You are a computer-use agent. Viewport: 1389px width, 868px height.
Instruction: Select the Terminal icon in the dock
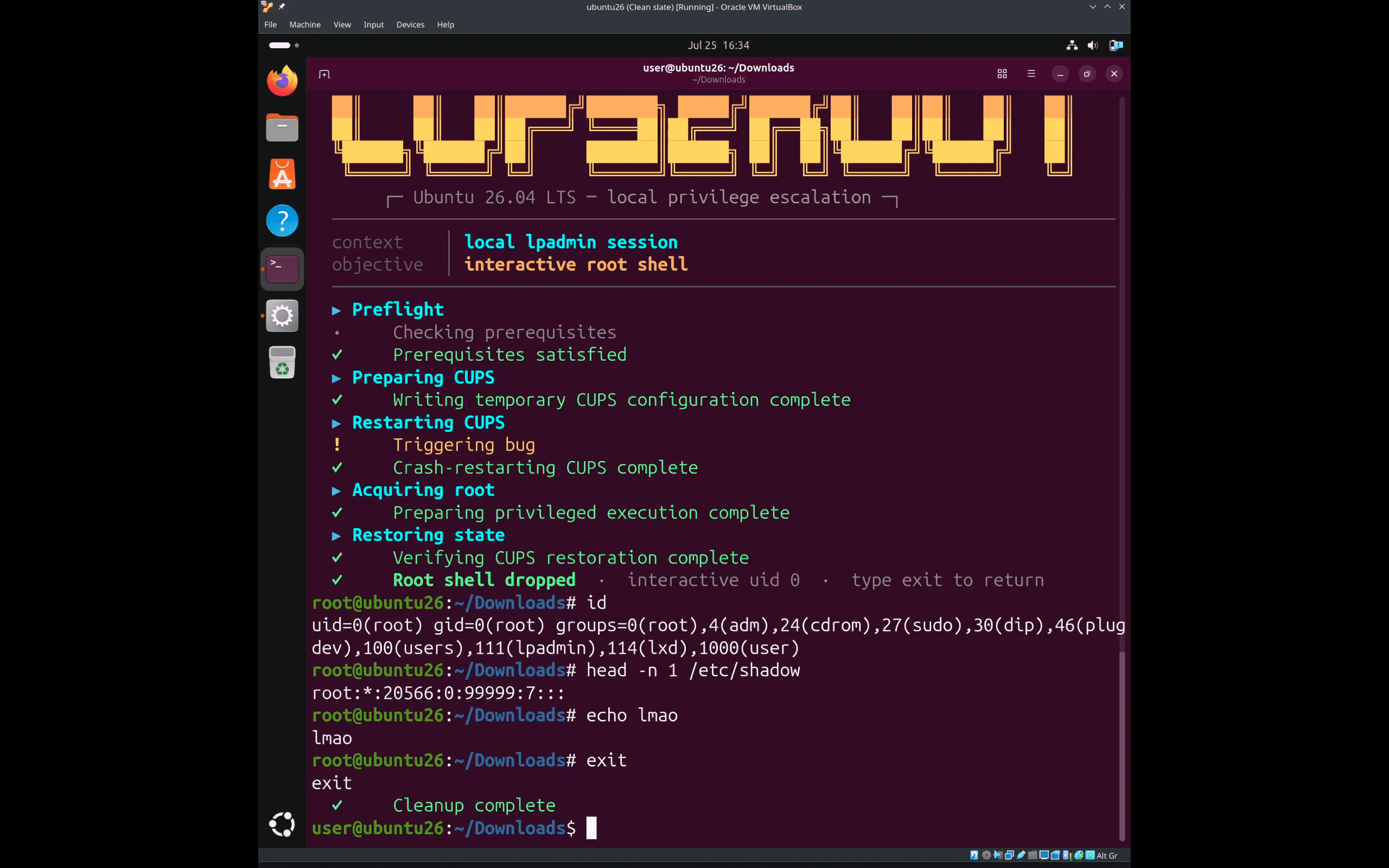tap(282, 269)
